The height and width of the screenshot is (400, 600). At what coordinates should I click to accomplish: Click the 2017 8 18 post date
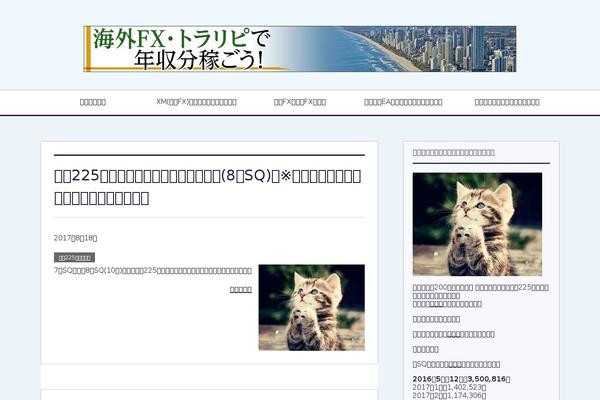[x=75, y=238]
